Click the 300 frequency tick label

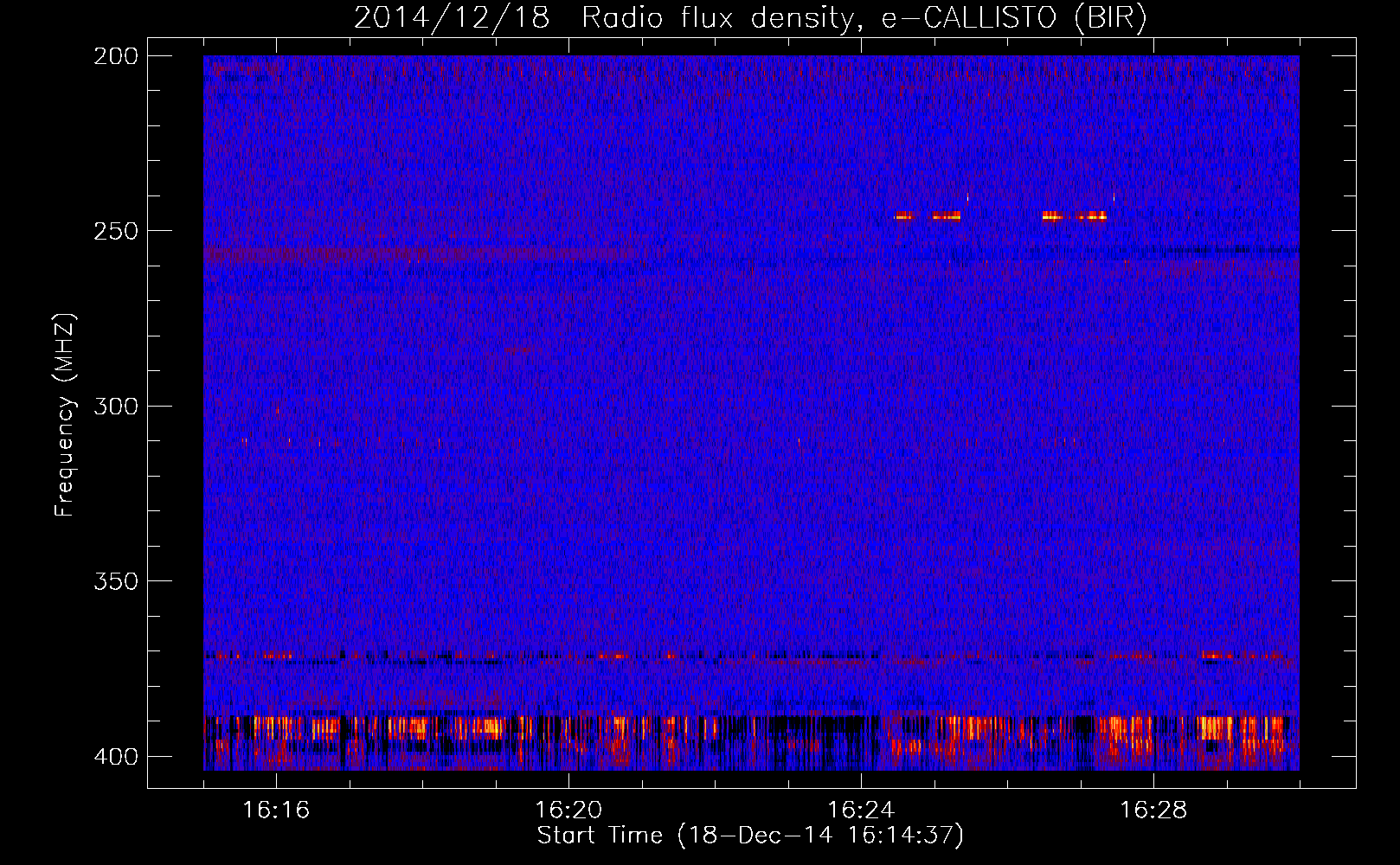click(x=116, y=407)
